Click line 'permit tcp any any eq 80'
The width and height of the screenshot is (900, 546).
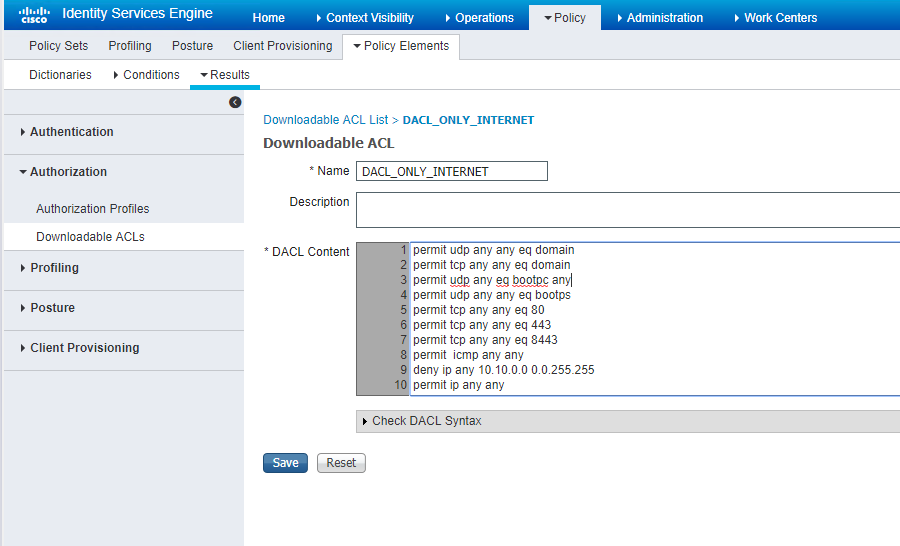[x=479, y=309]
